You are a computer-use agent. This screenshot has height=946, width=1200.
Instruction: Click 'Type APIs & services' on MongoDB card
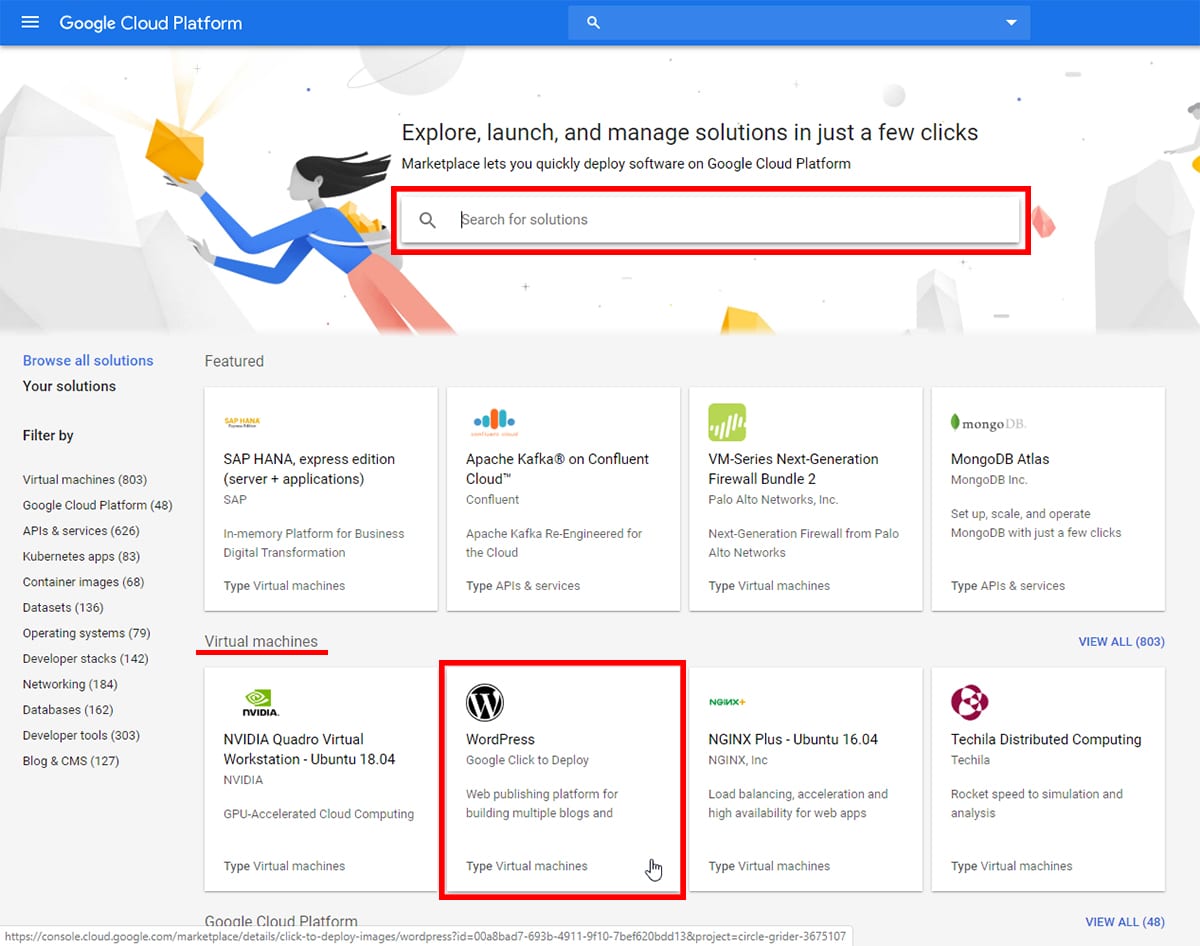click(x=1008, y=586)
